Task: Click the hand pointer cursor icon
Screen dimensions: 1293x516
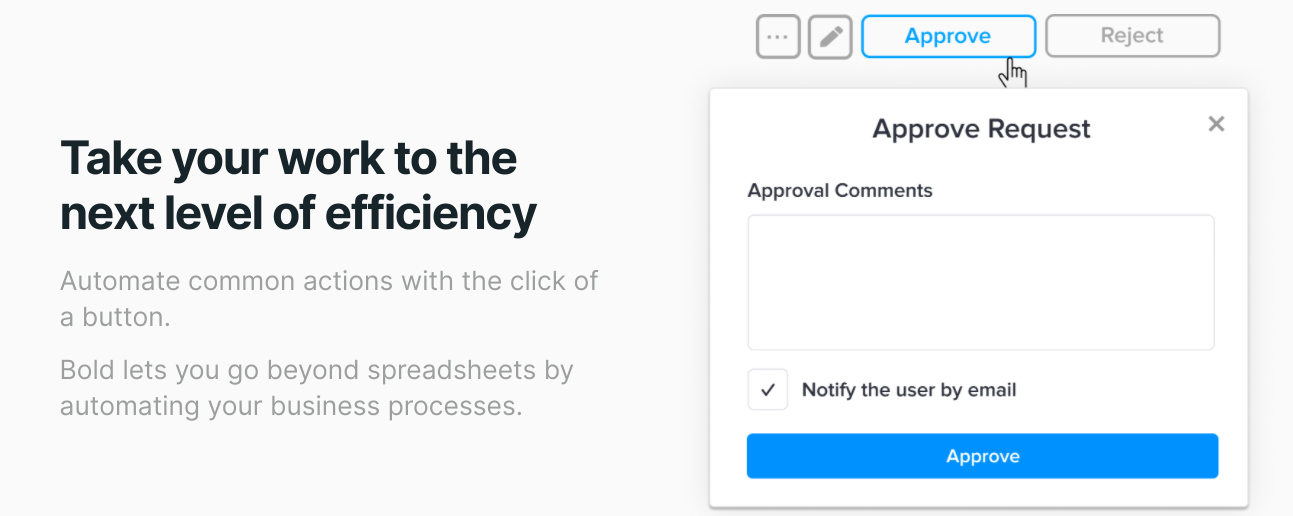Action: (1014, 72)
